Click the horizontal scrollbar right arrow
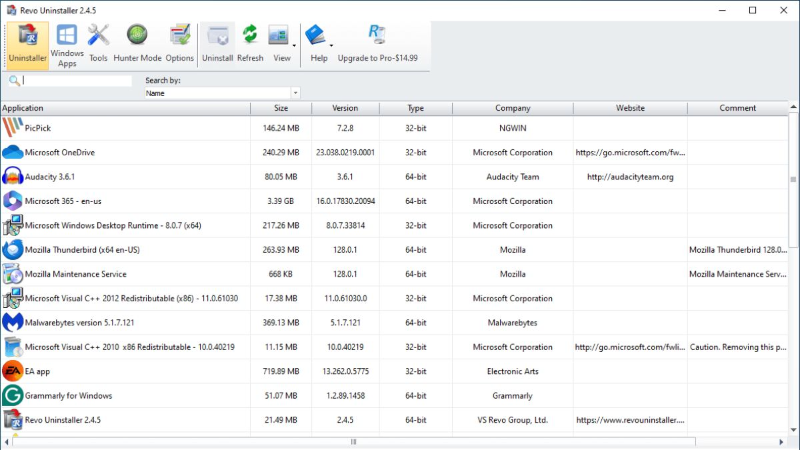 [781, 442]
